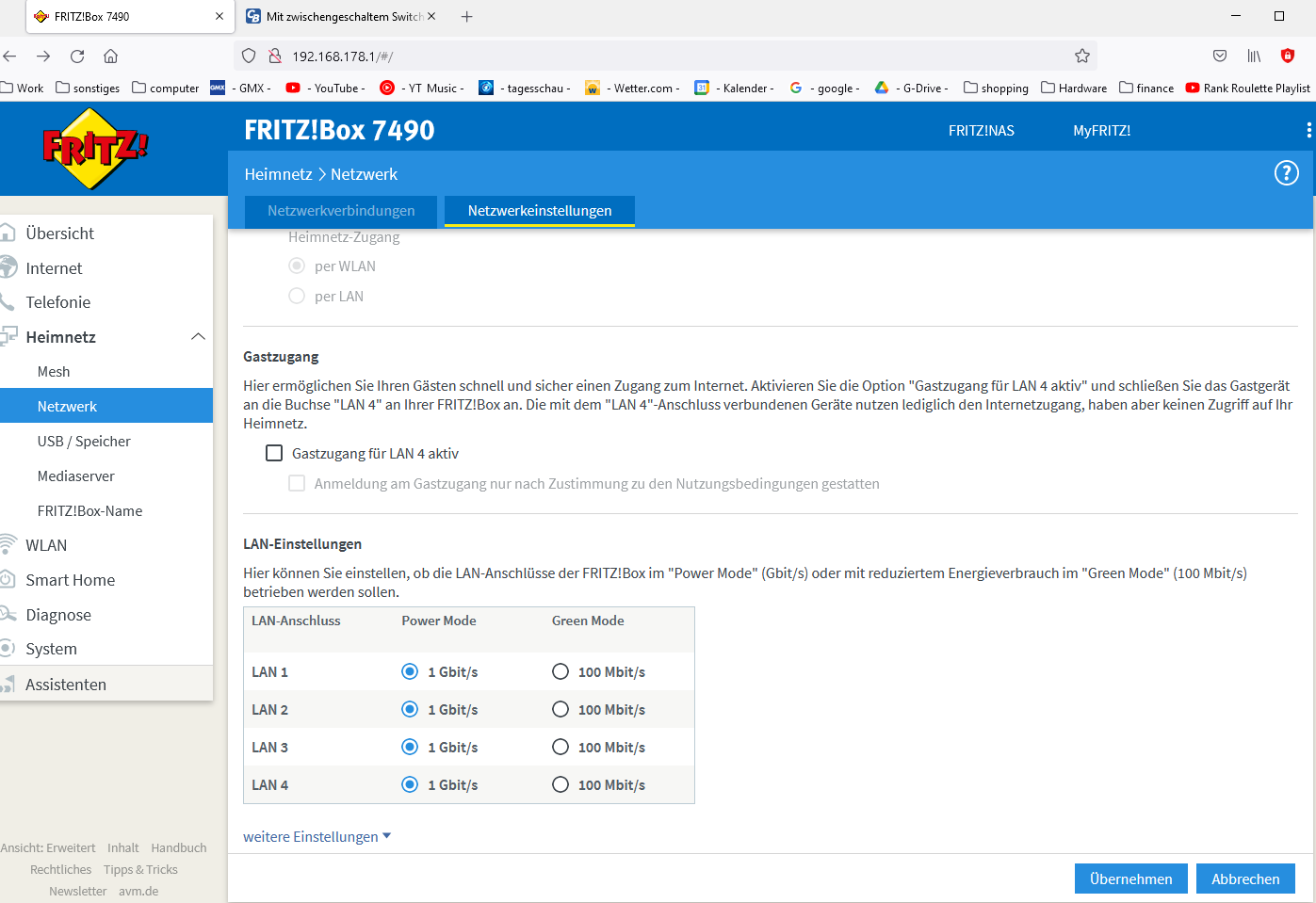Go to browser home page icon
The image size is (1316, 903).
coord(111,56)
